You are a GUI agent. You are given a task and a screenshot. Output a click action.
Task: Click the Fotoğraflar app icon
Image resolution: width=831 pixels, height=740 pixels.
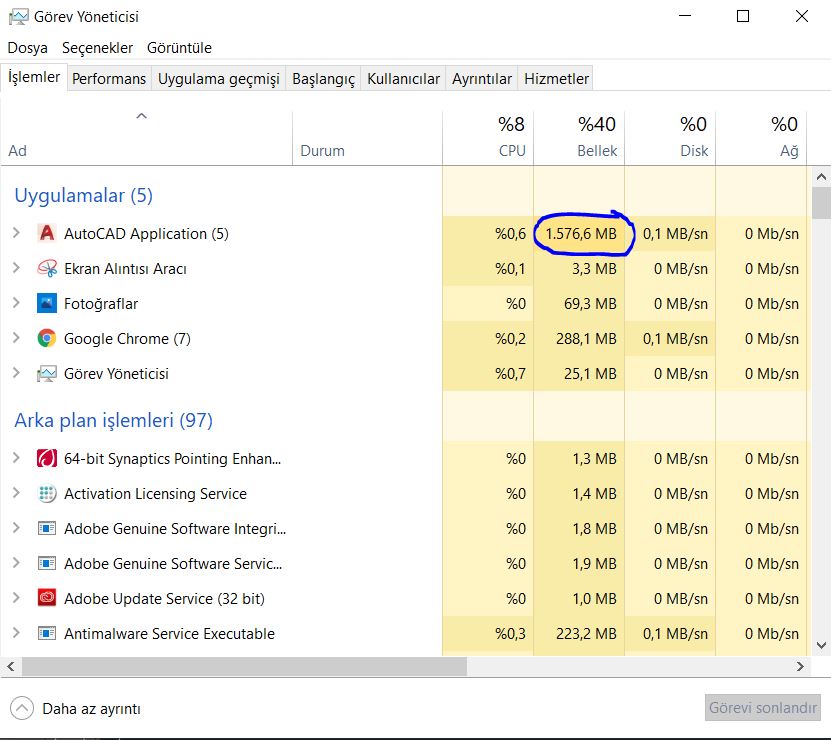point(46,304)
